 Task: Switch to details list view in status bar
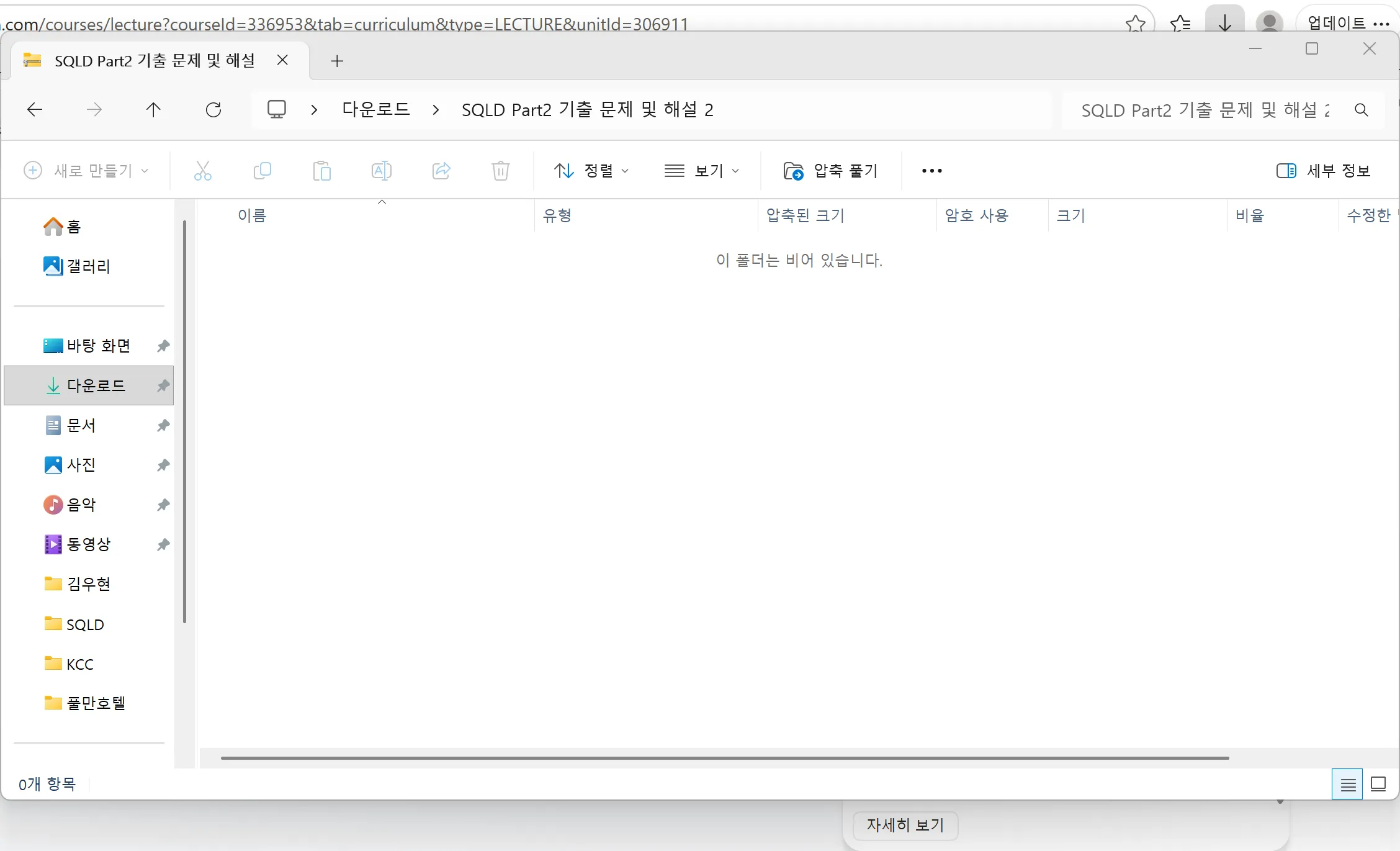1347,784
